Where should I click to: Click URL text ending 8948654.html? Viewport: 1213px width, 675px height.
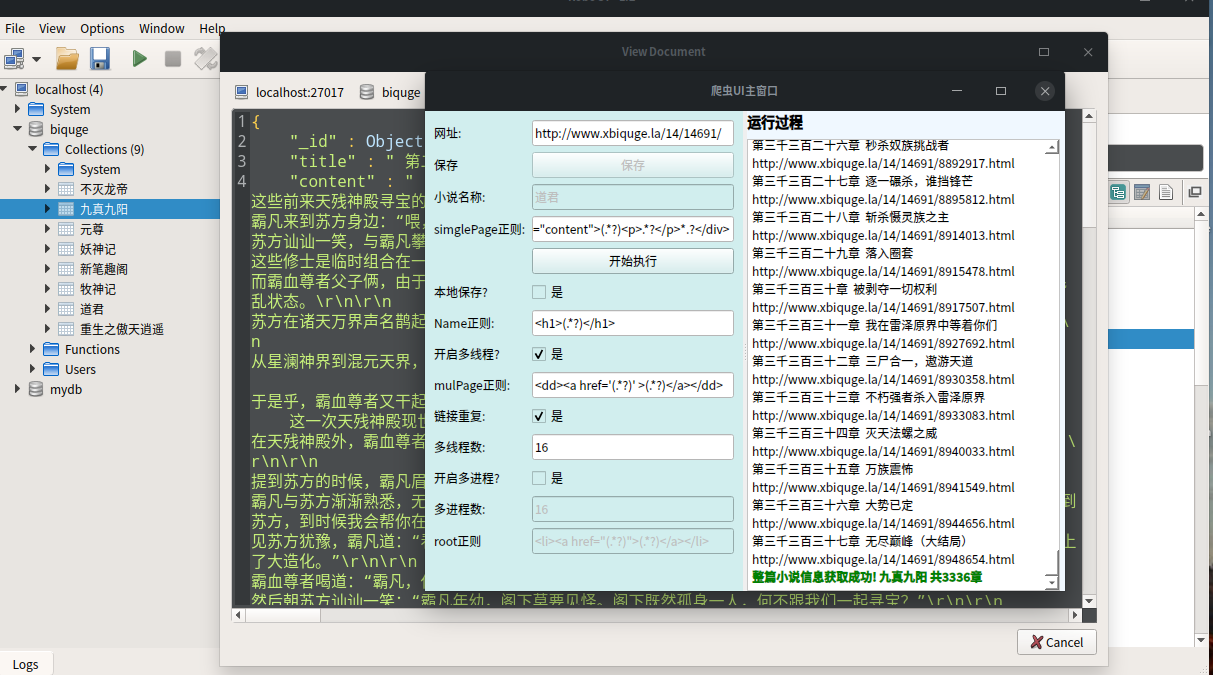883,559
